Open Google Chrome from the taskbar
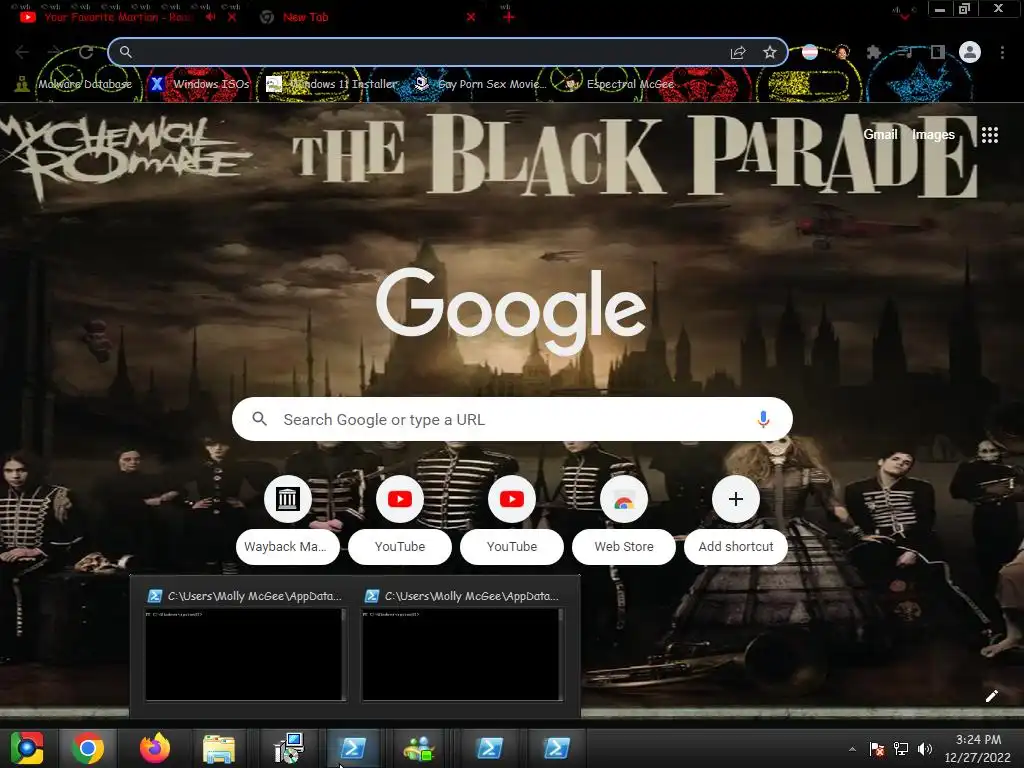The height and width of the screenshot is (768, 1024). click(88, 748)
